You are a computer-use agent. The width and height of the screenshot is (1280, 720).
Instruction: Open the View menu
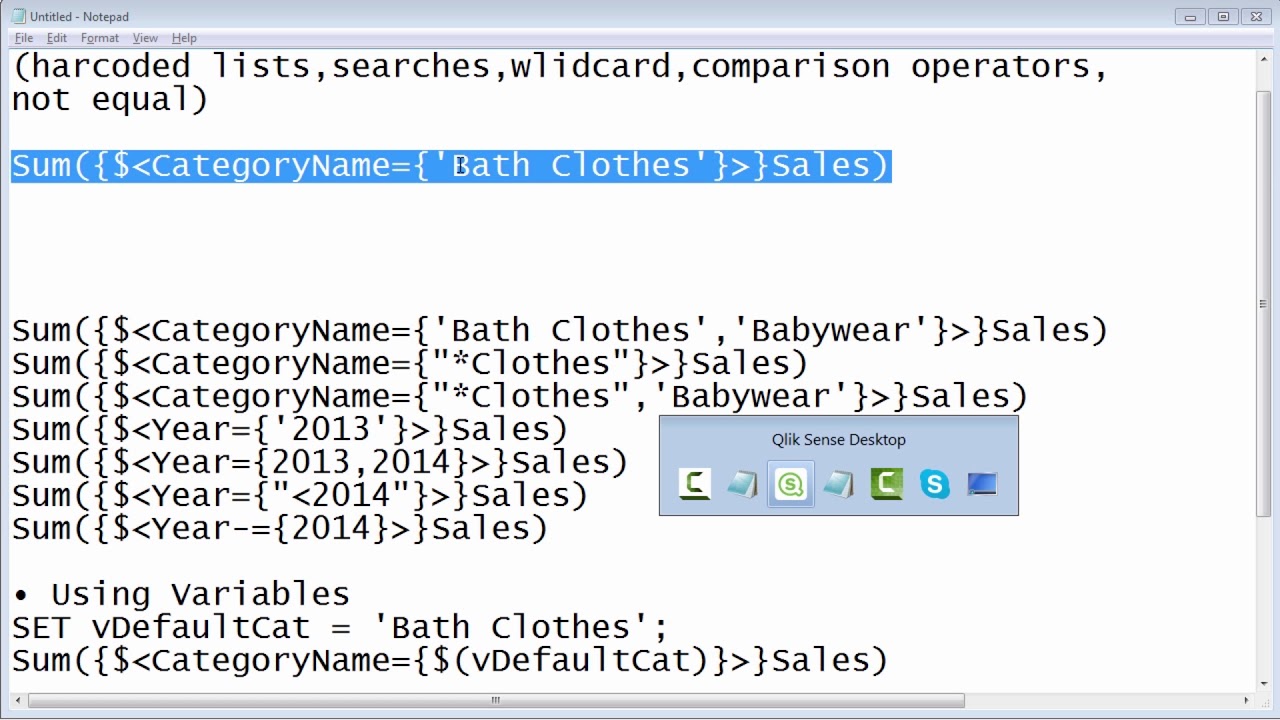[145, 38]
